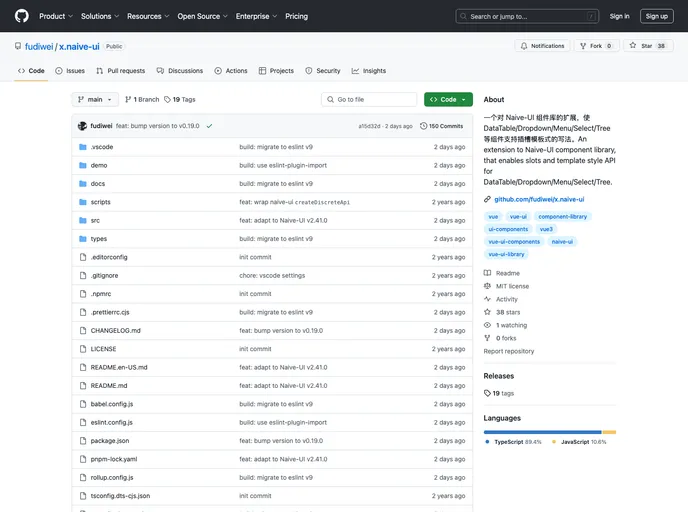Focus the Go to file field
This screenshot has height=512, width=688.
coord(369,100)
